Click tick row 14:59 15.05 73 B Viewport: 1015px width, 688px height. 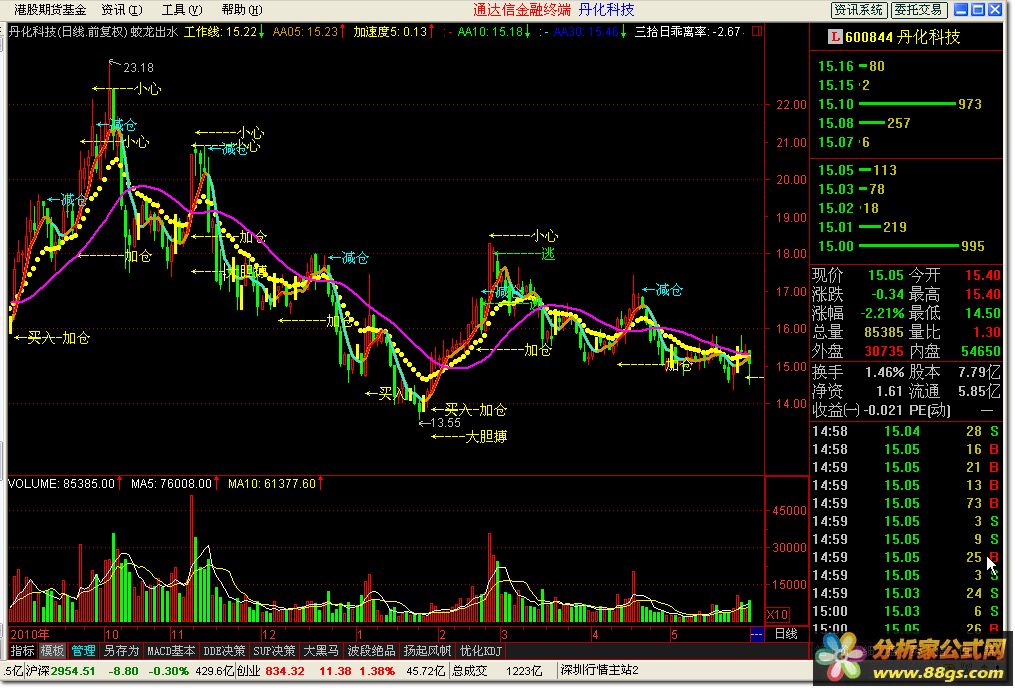tap(906, 504)
